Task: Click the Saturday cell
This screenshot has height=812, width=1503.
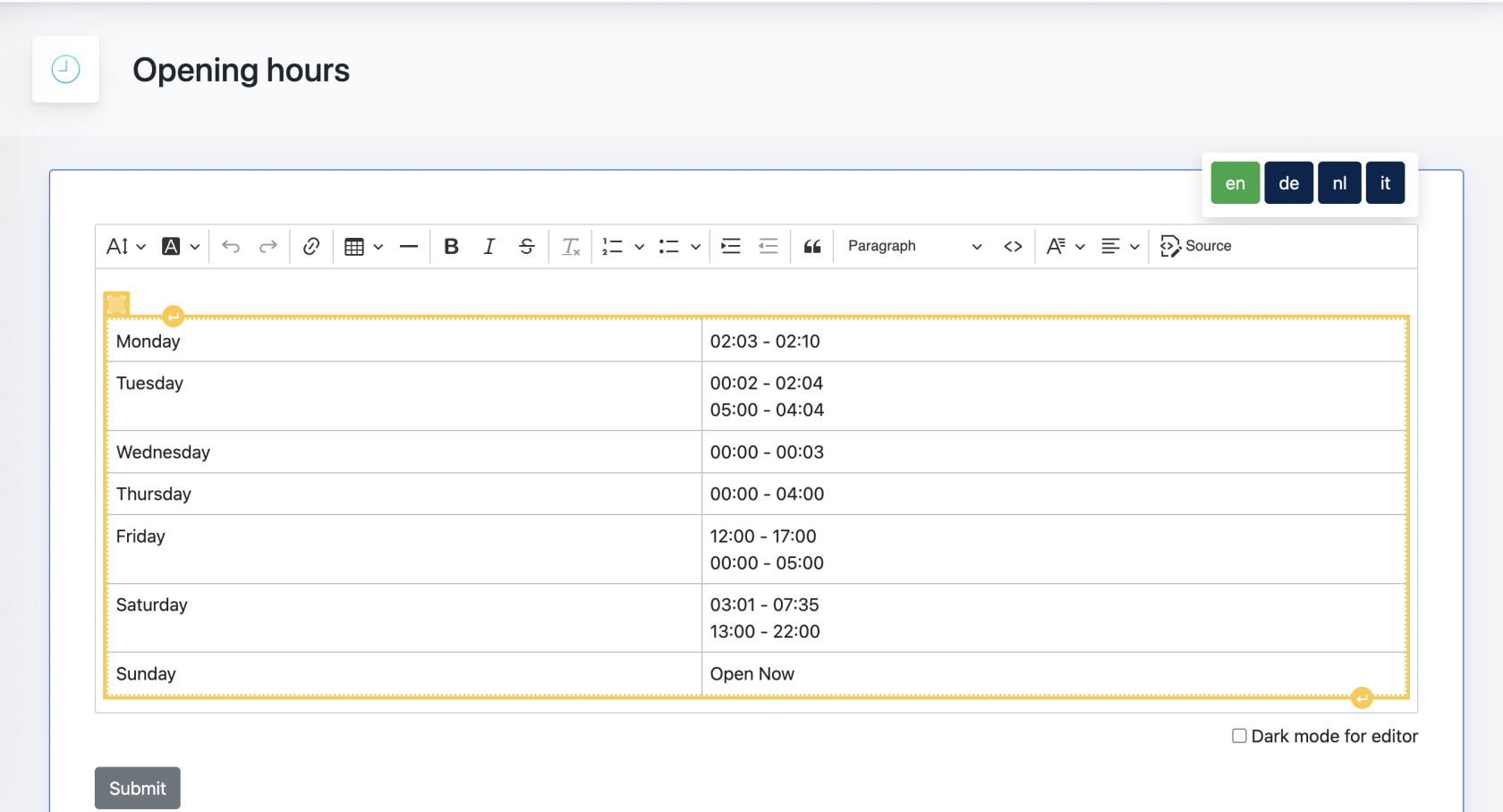Action: [x=404, y=618]
